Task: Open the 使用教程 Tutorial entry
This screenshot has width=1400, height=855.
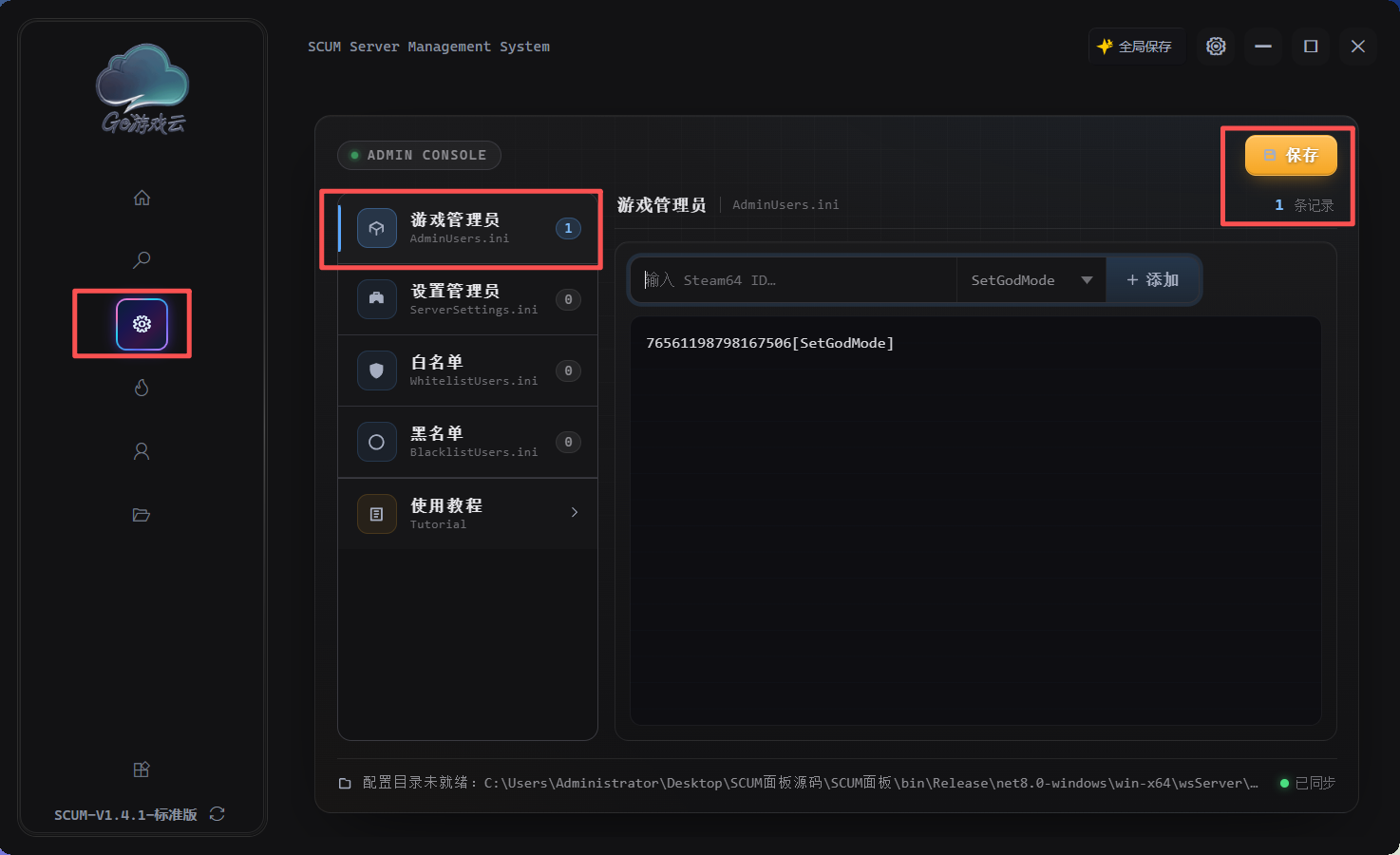Action: coord(467,514)
